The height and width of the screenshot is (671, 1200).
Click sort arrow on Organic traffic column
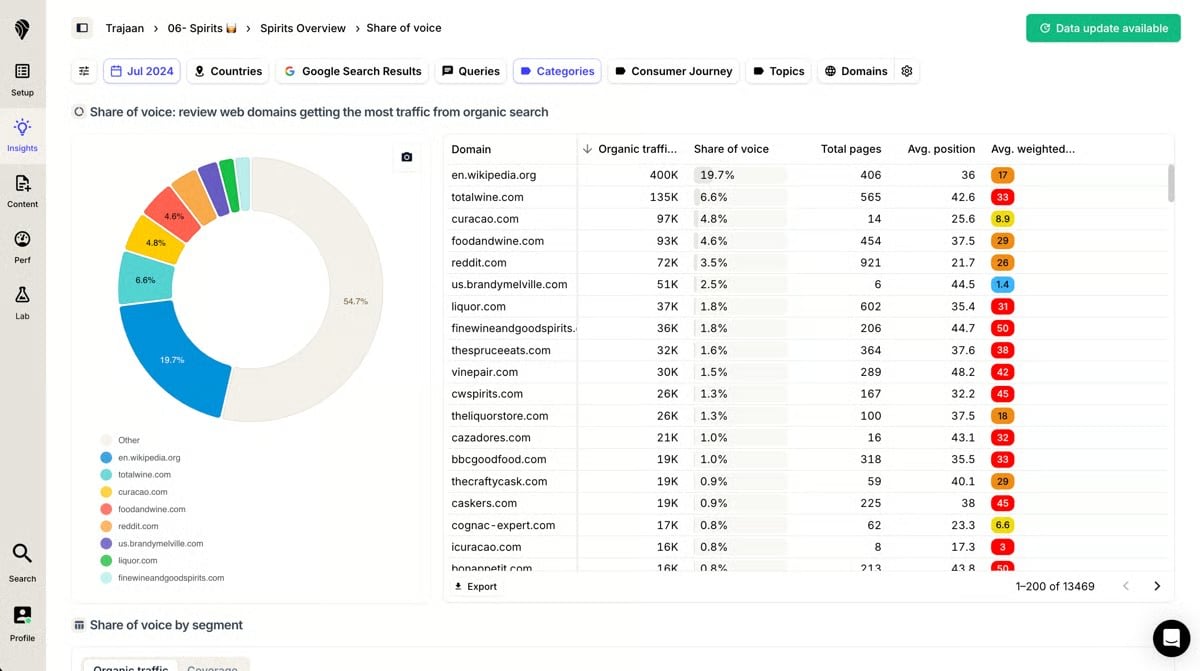[x=587, y=149]
